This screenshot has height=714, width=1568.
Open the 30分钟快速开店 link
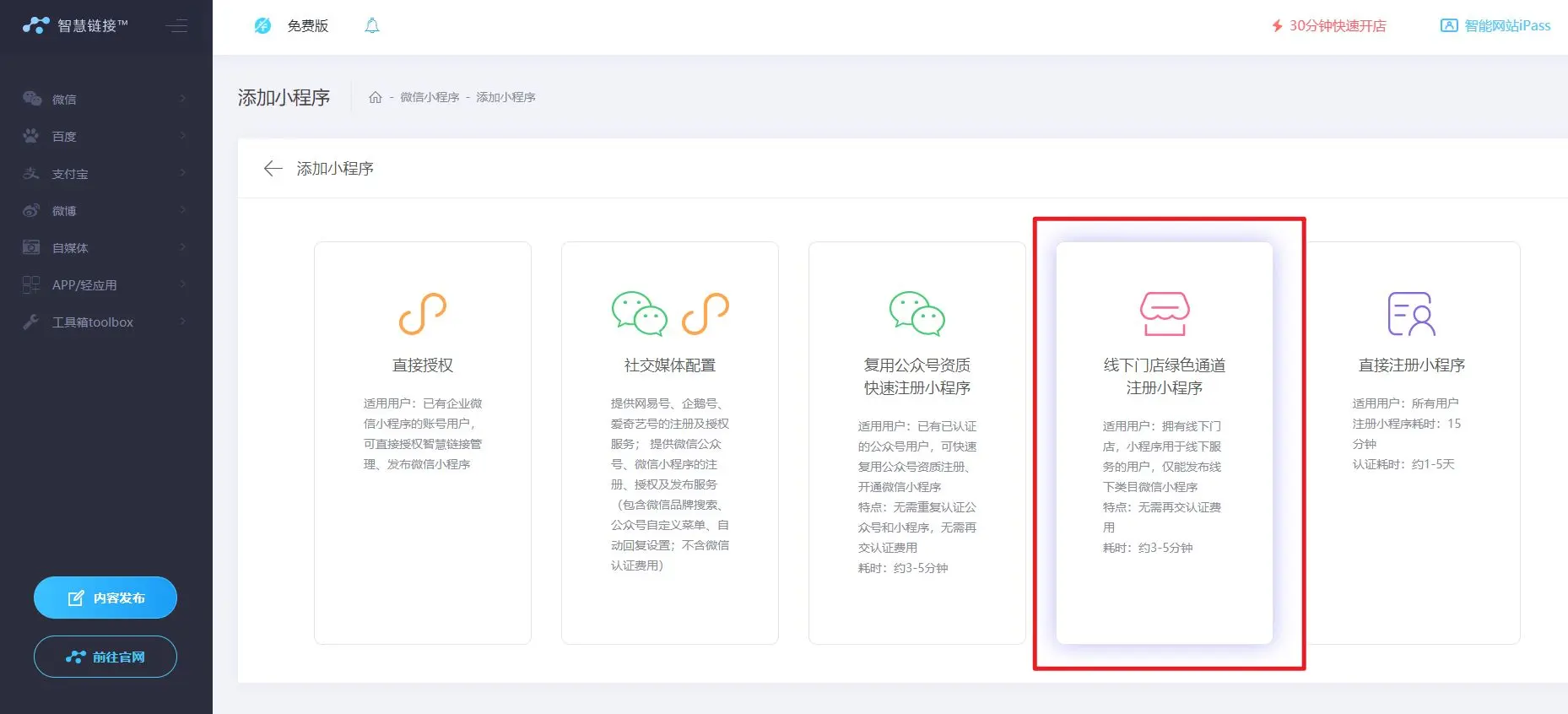pos(1329,25)
